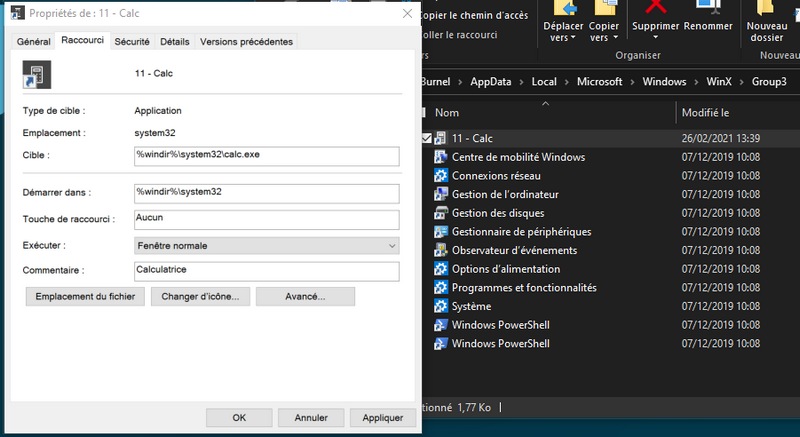The image size is (800, 437).
Task: Click the Nouveau dossier ribbon icon
Action: pyautogui.click(x=766, y=8)
